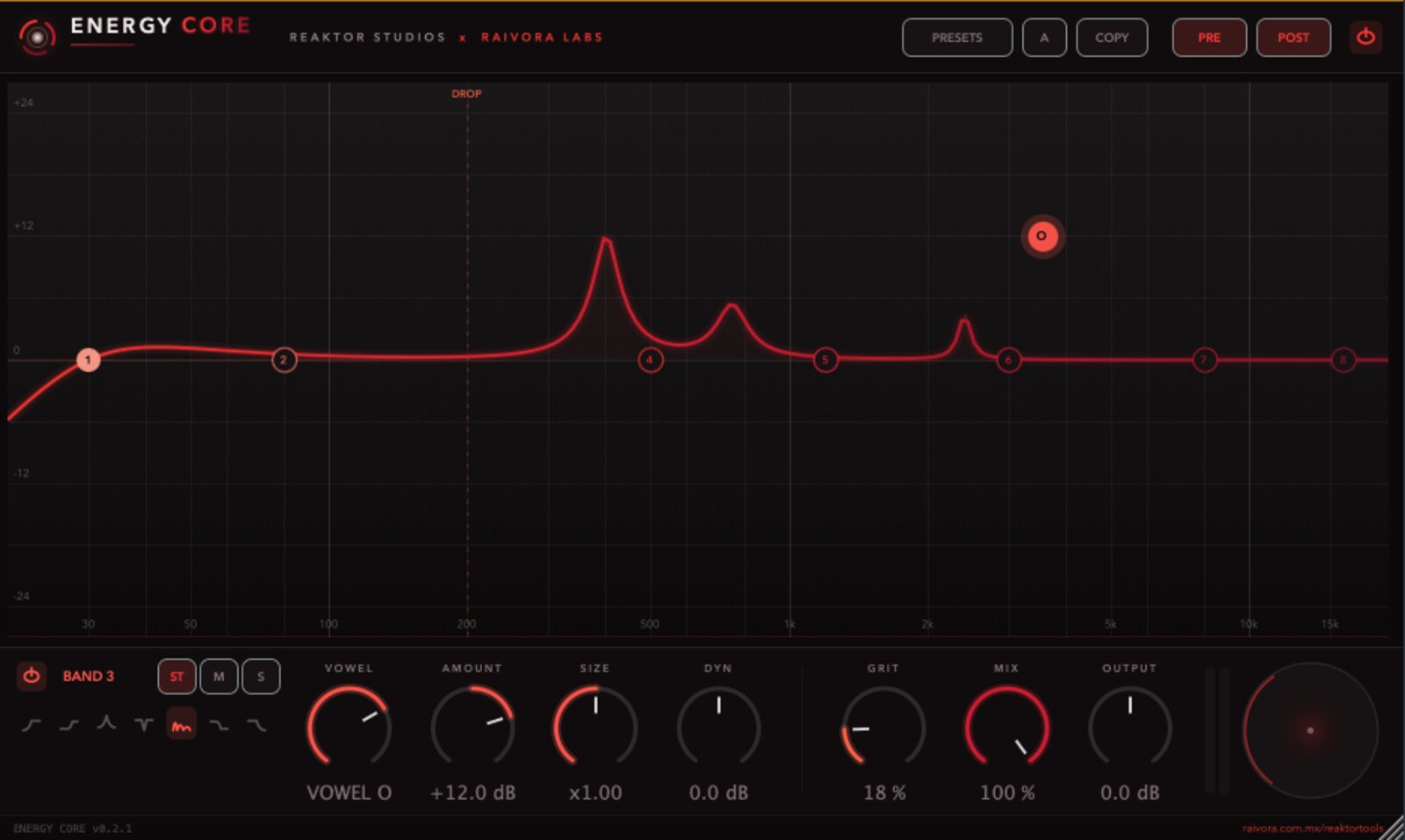Click the SIZE knob
Image resolution: width=1405 pixels, height=840 pixels.
(x=595, y=728)
